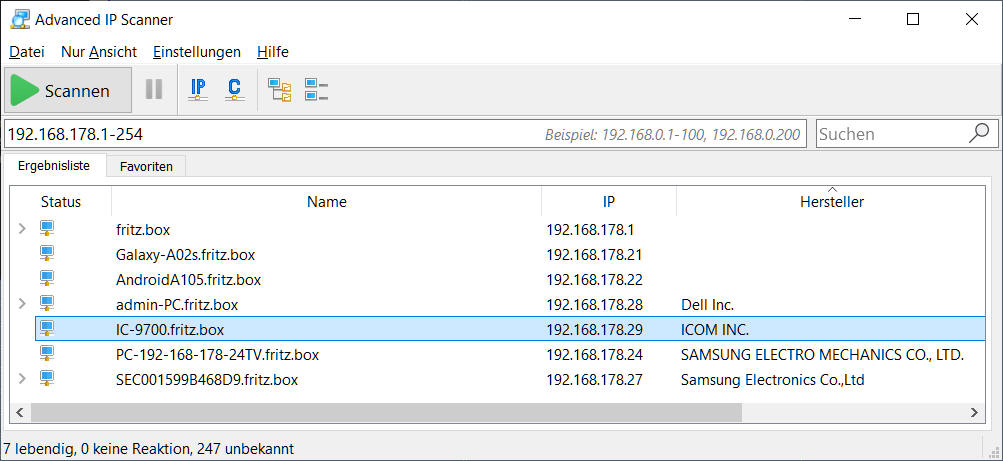Click the scroll right arrow
1003x461 pixels.
pyautogui.click(x=974, y=412)
